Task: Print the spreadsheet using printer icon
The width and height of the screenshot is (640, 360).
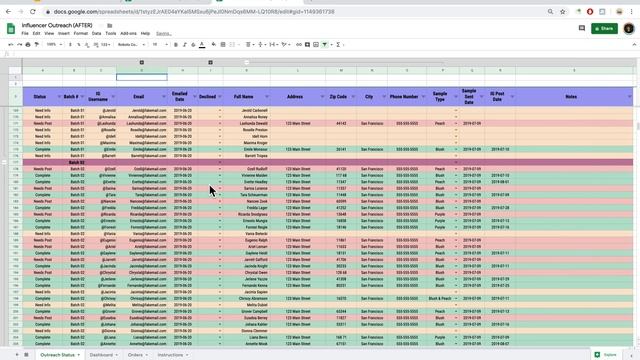Action: point(28,44)
